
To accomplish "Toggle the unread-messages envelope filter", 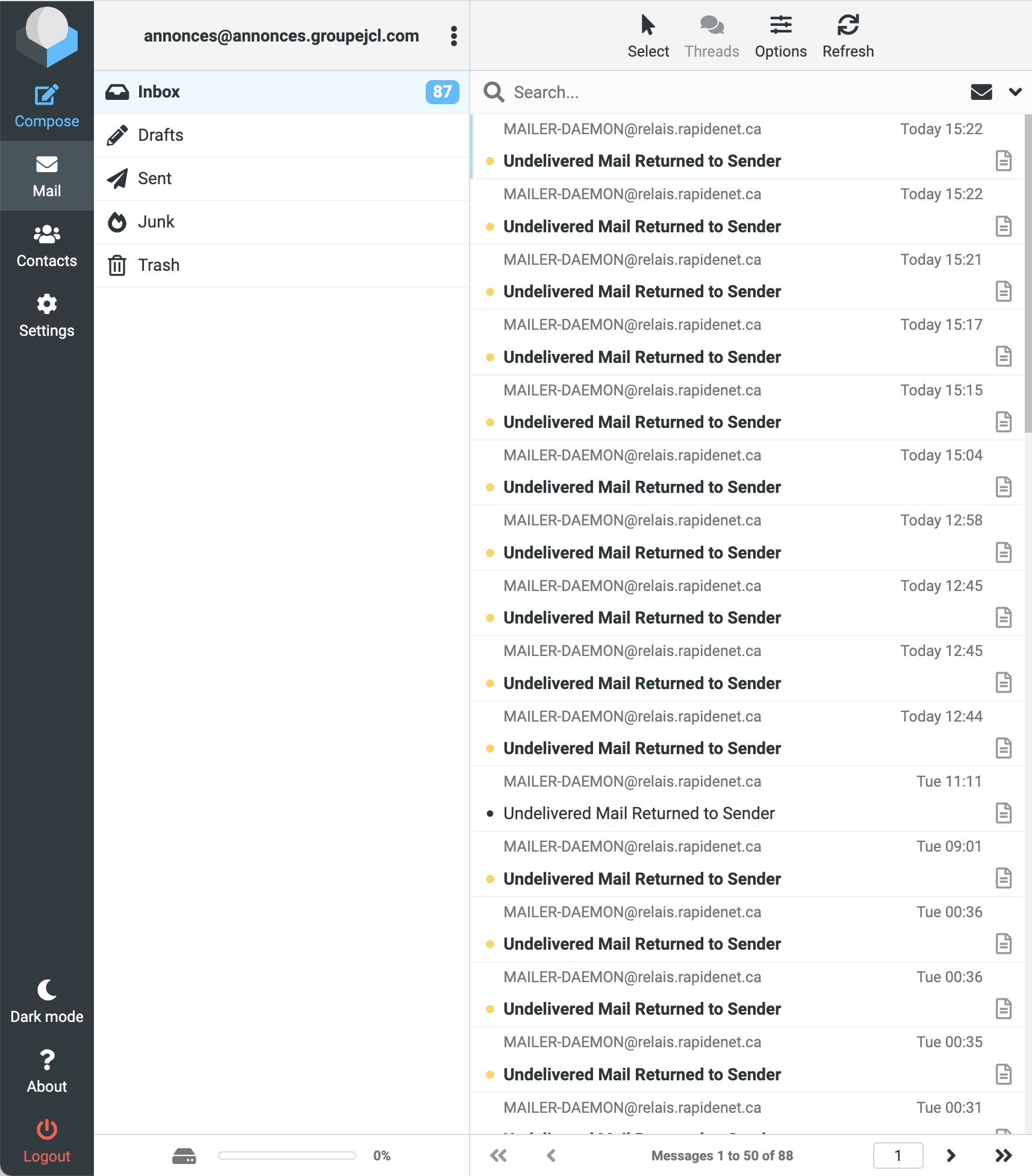I will pos(981,92).
